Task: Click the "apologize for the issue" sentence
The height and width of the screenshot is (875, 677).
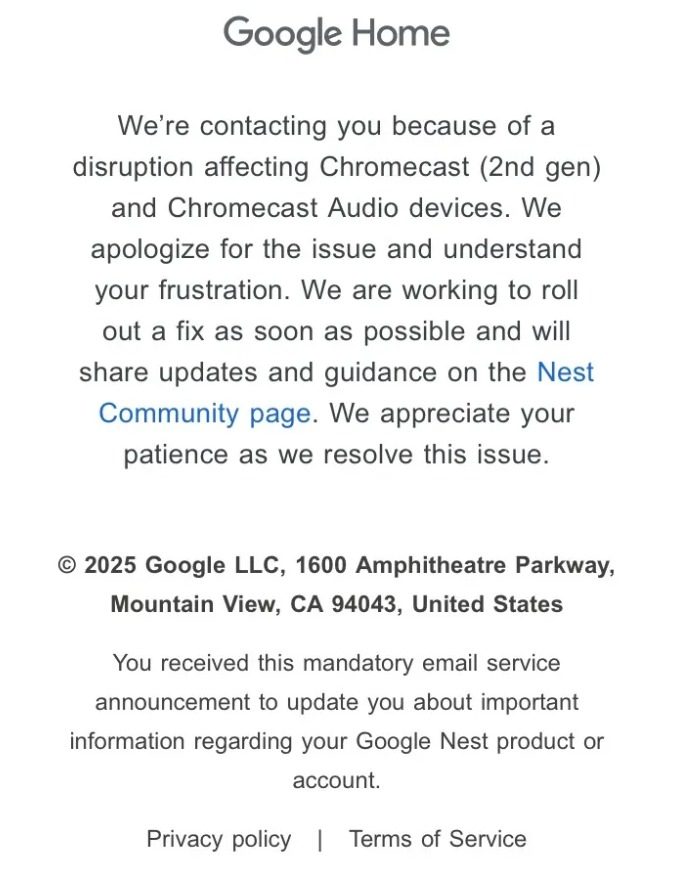Action: tap(255, 249)
